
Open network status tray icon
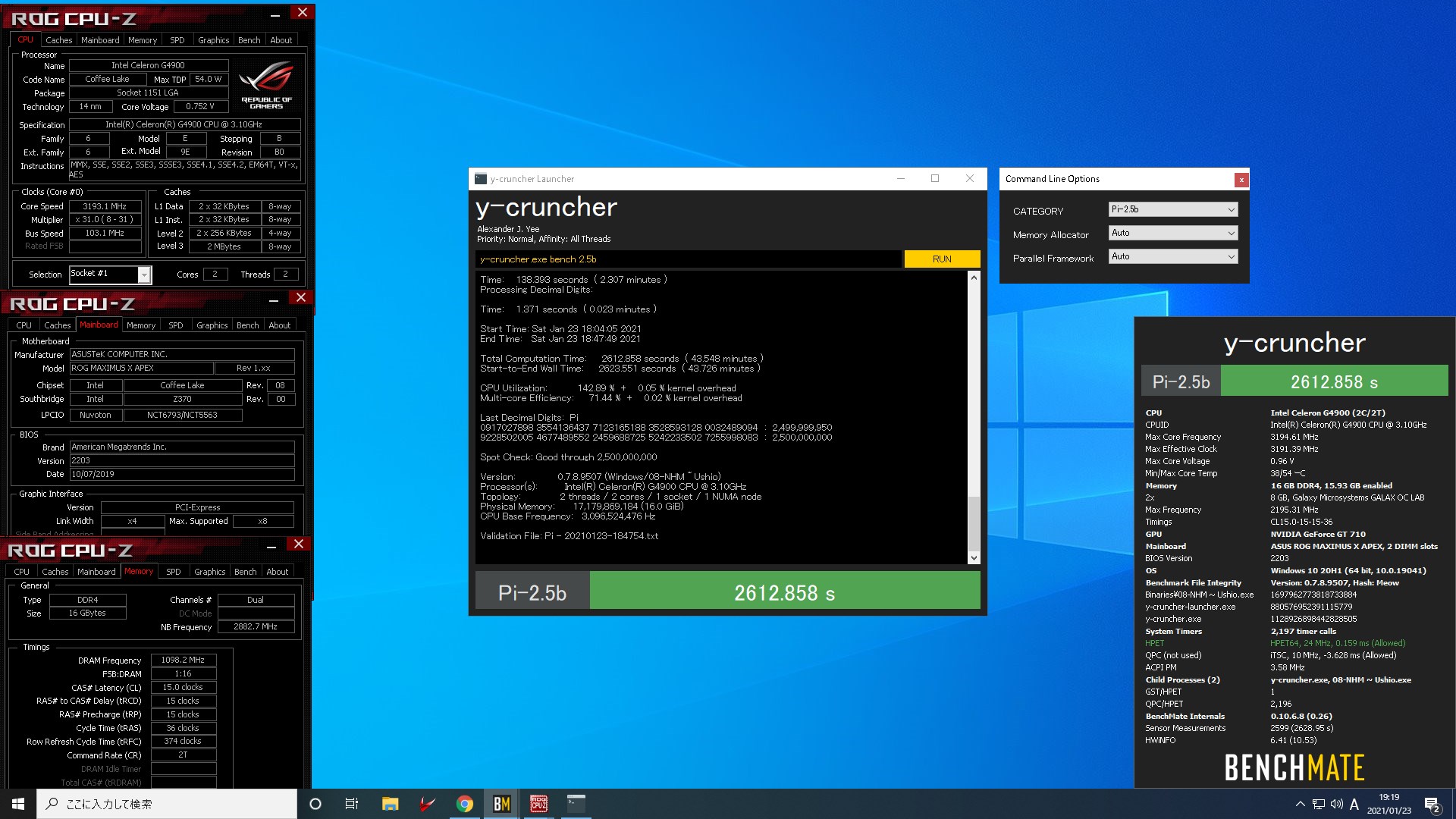click(x=1319, y=804)
